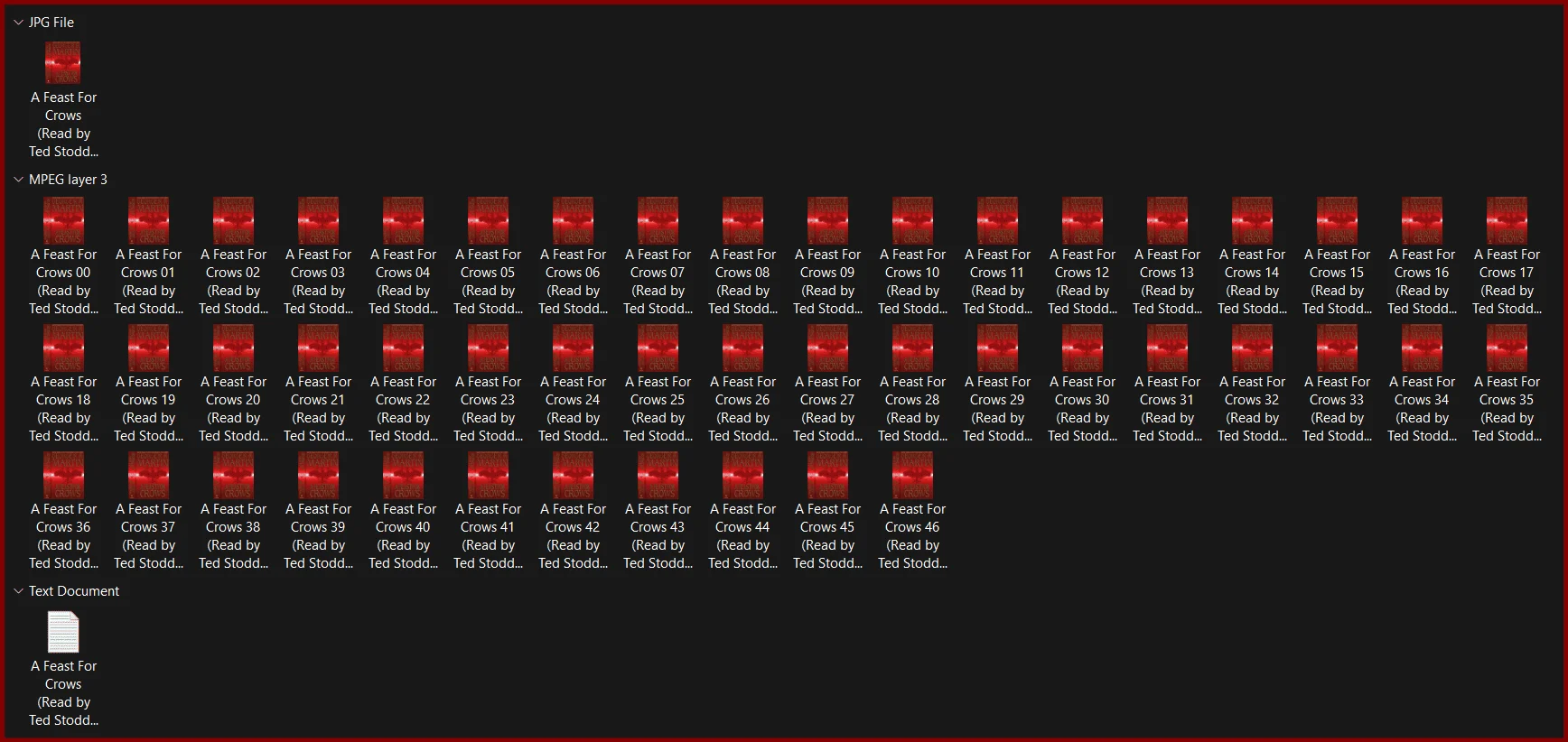Click file name A Feast For Crows 08
The image size is (1568, 742).
742,282
